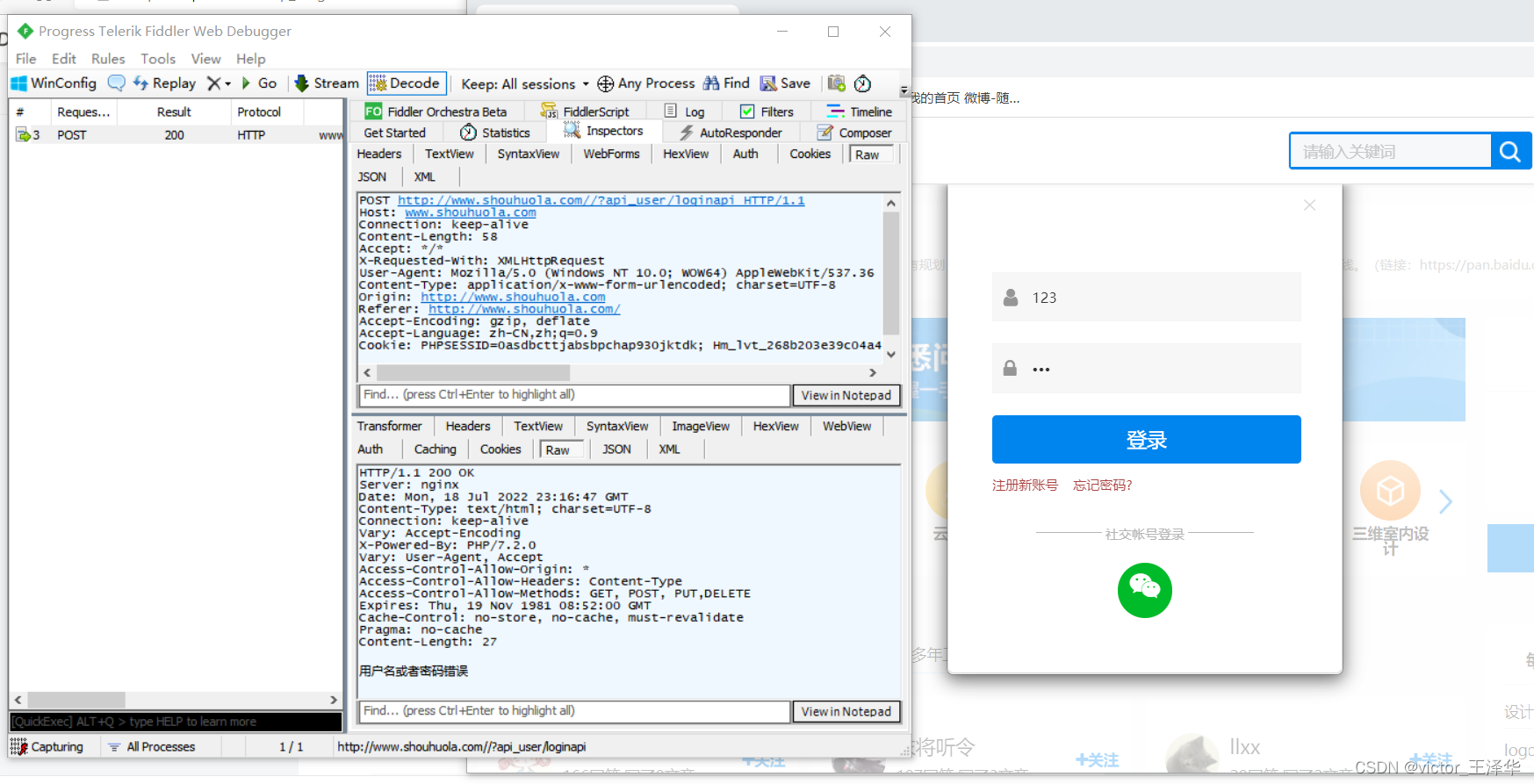Open the Rules menu
This screenshot has height=784, width=1534.
click(108, 59)
